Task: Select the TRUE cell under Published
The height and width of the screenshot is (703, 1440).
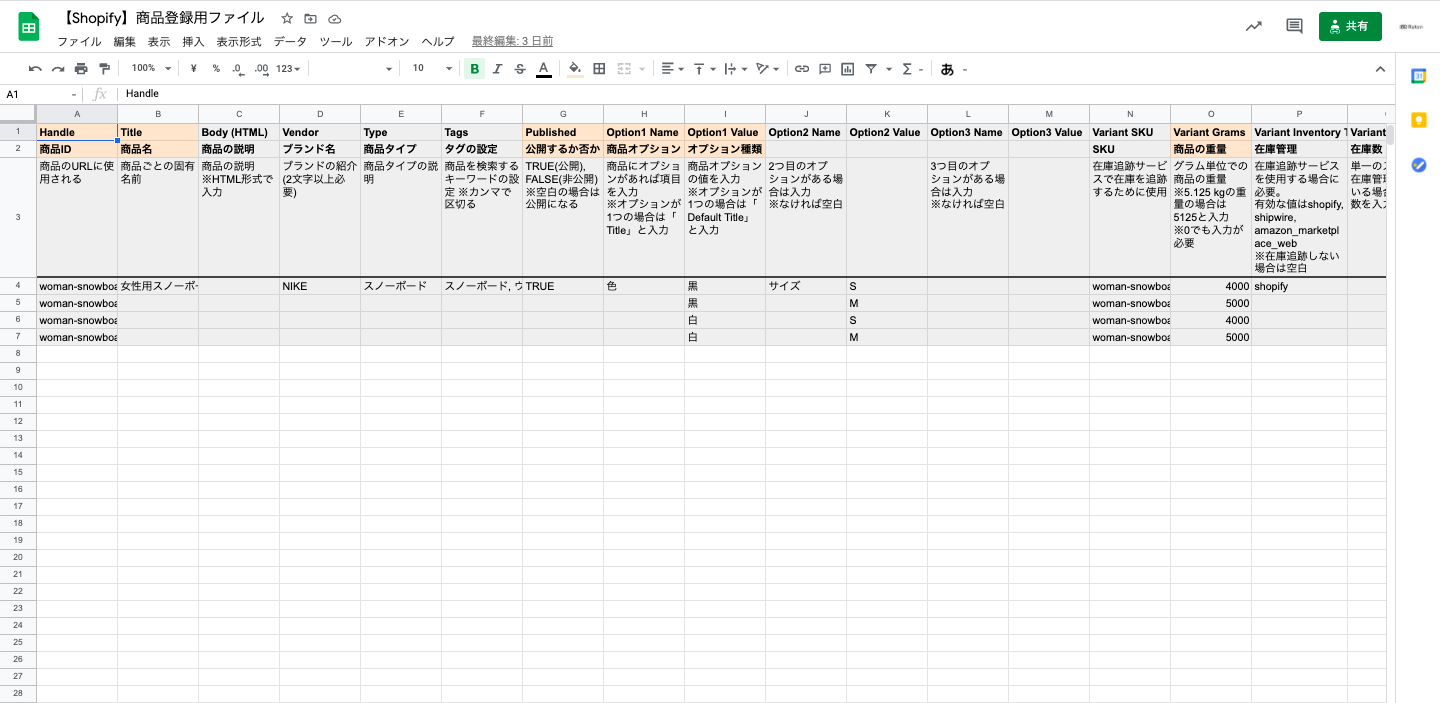Action: click(x=563, y=286)
